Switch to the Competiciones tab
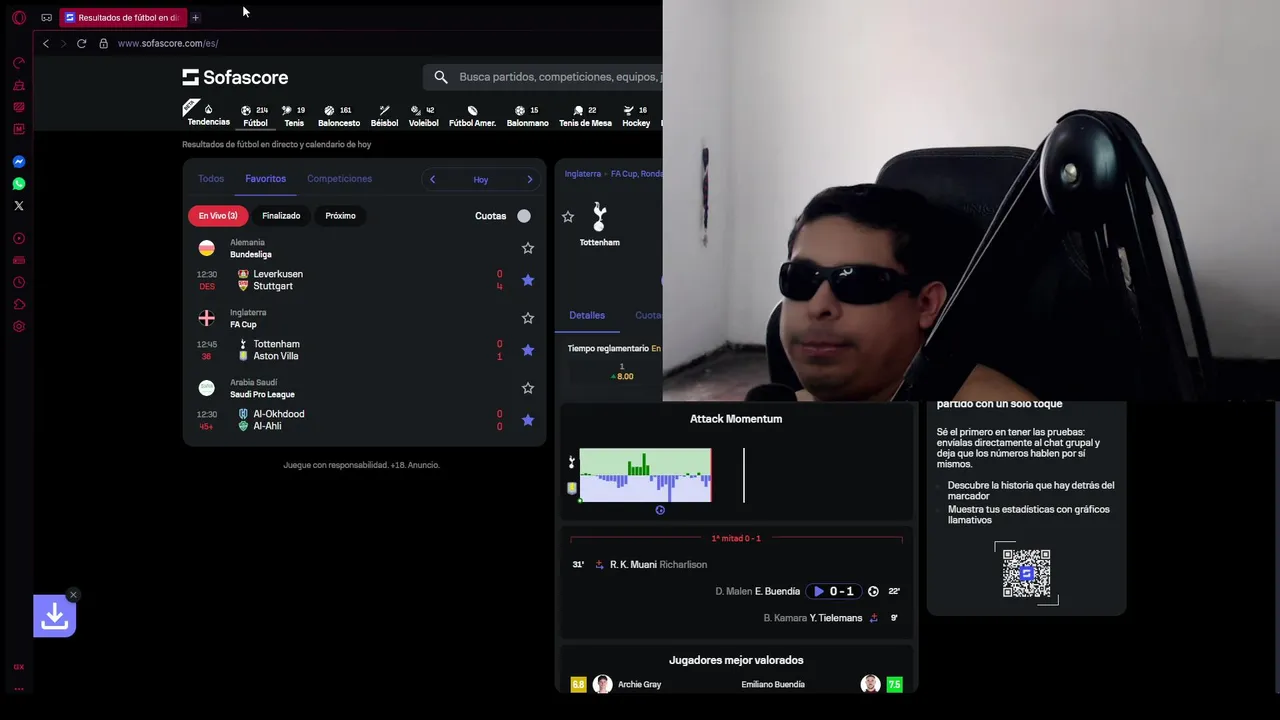This screenshot has height=720, width=1280. pos(339,179)
